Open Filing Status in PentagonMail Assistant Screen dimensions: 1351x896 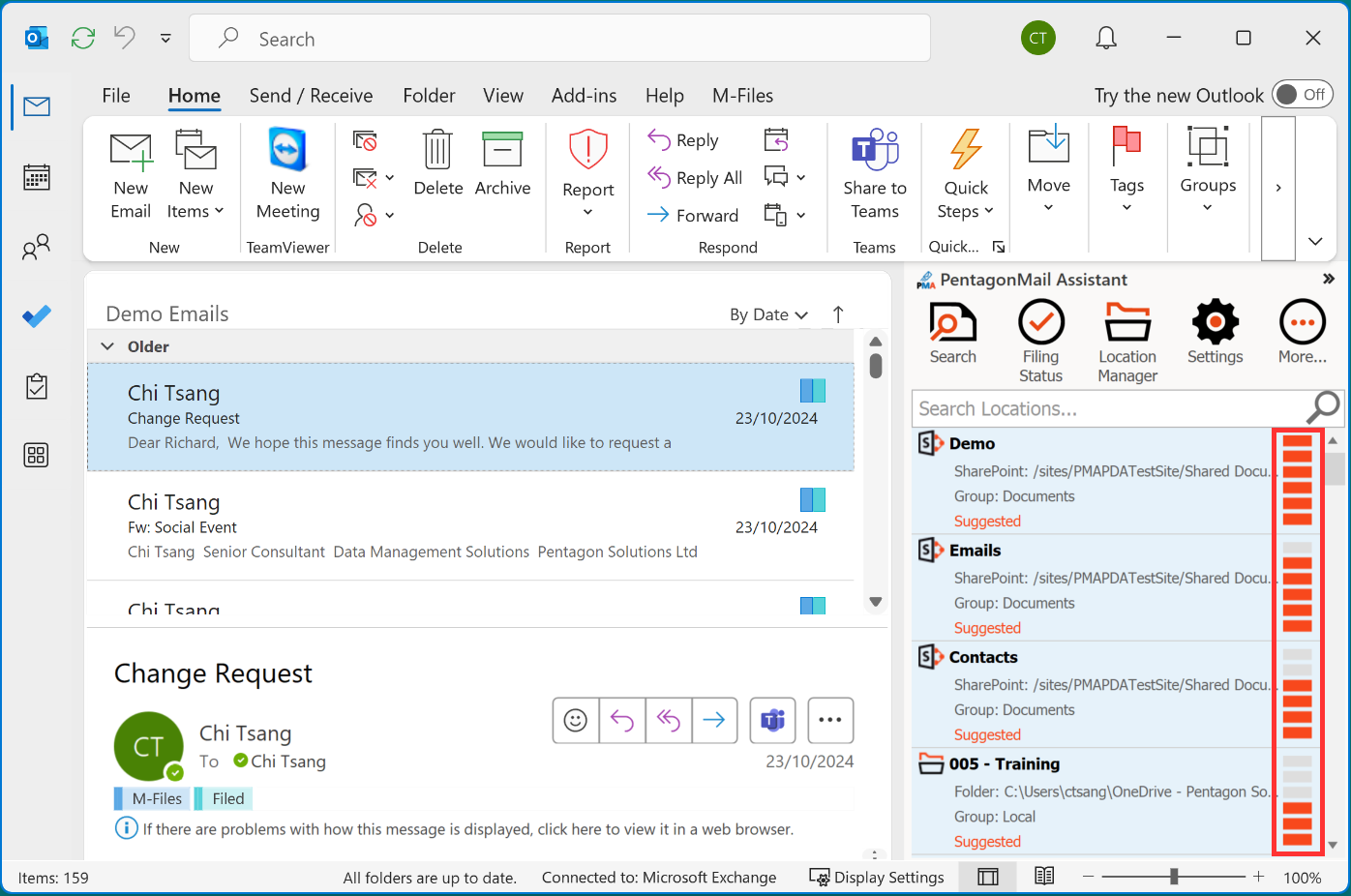pos(1040,323)
